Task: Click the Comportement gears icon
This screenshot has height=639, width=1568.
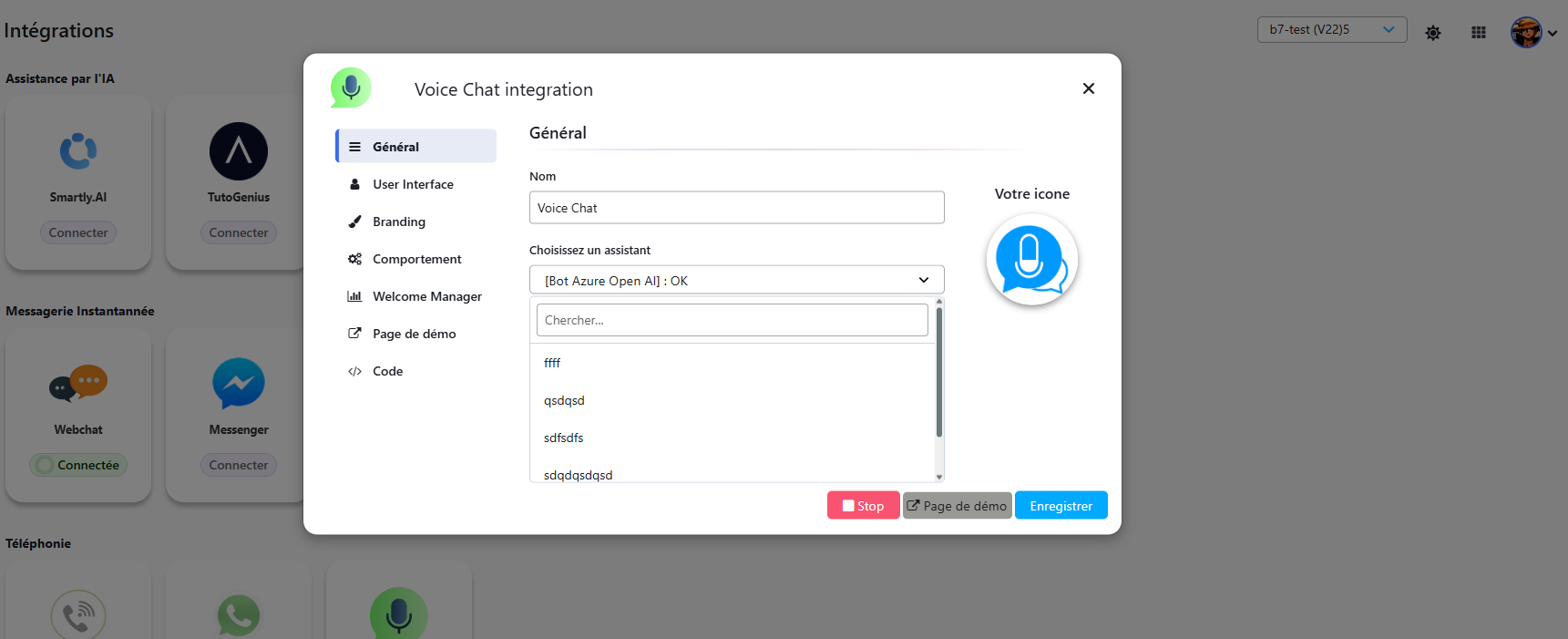Action: coord(354,259)
